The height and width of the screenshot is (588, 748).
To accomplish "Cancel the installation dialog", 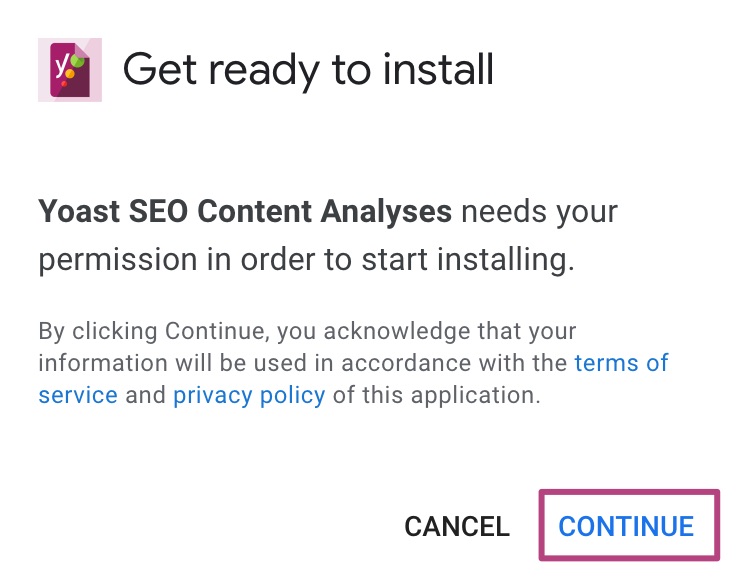I will tap(457, 526).
